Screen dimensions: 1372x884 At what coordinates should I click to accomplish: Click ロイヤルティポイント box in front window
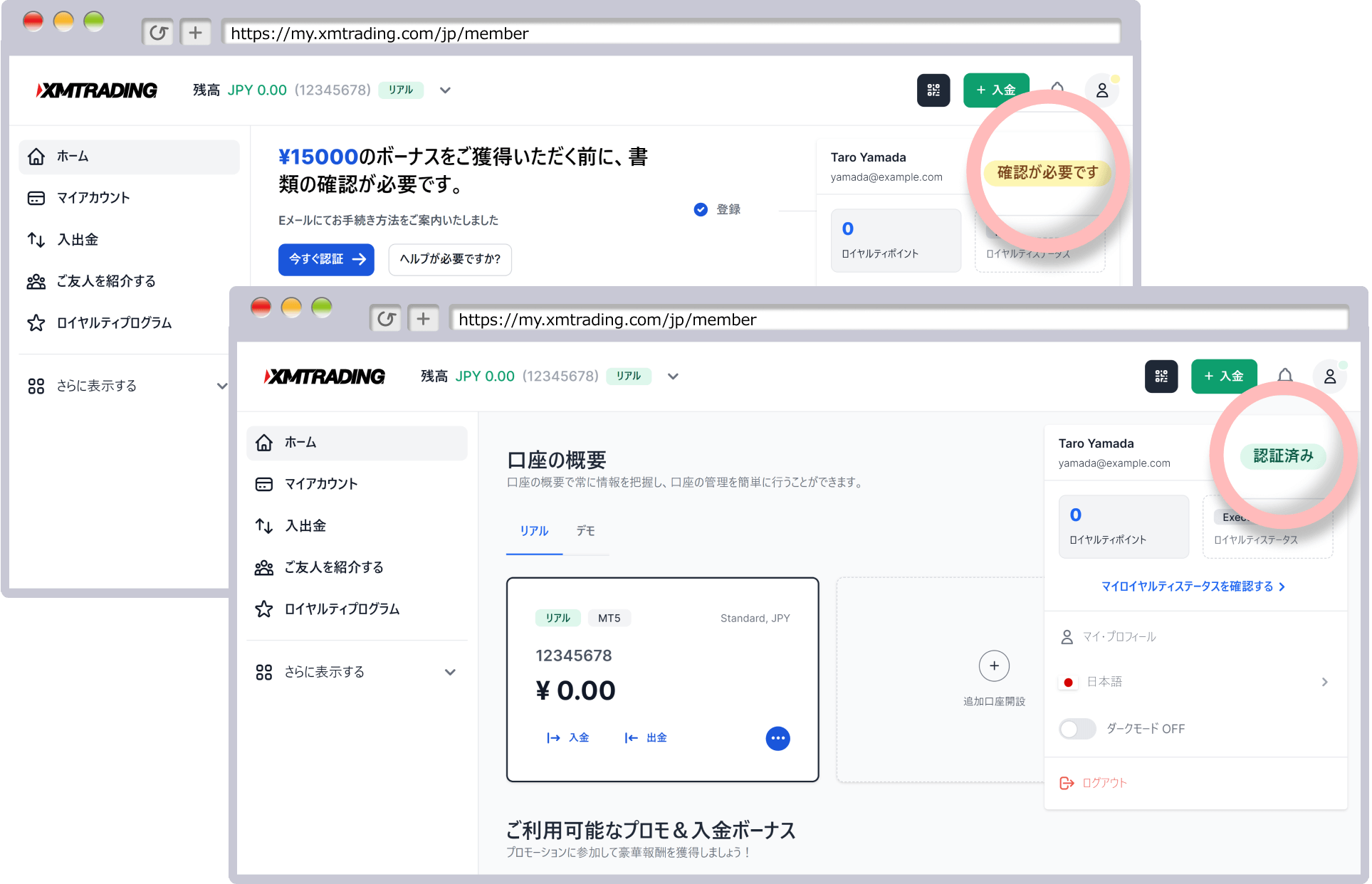1124,527
